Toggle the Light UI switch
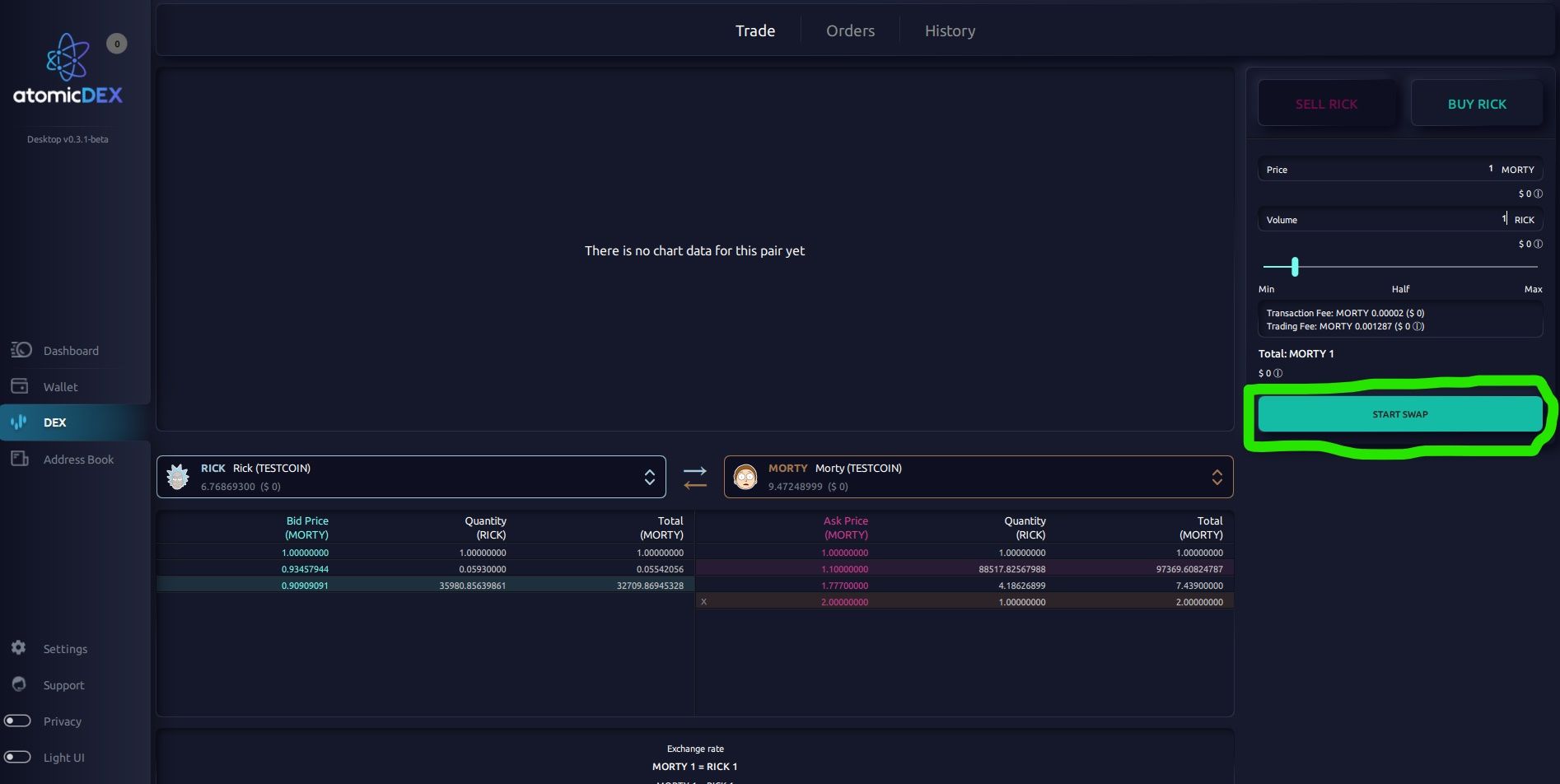1560x784 pixels. pyautogui.click(x=17, y=757)
